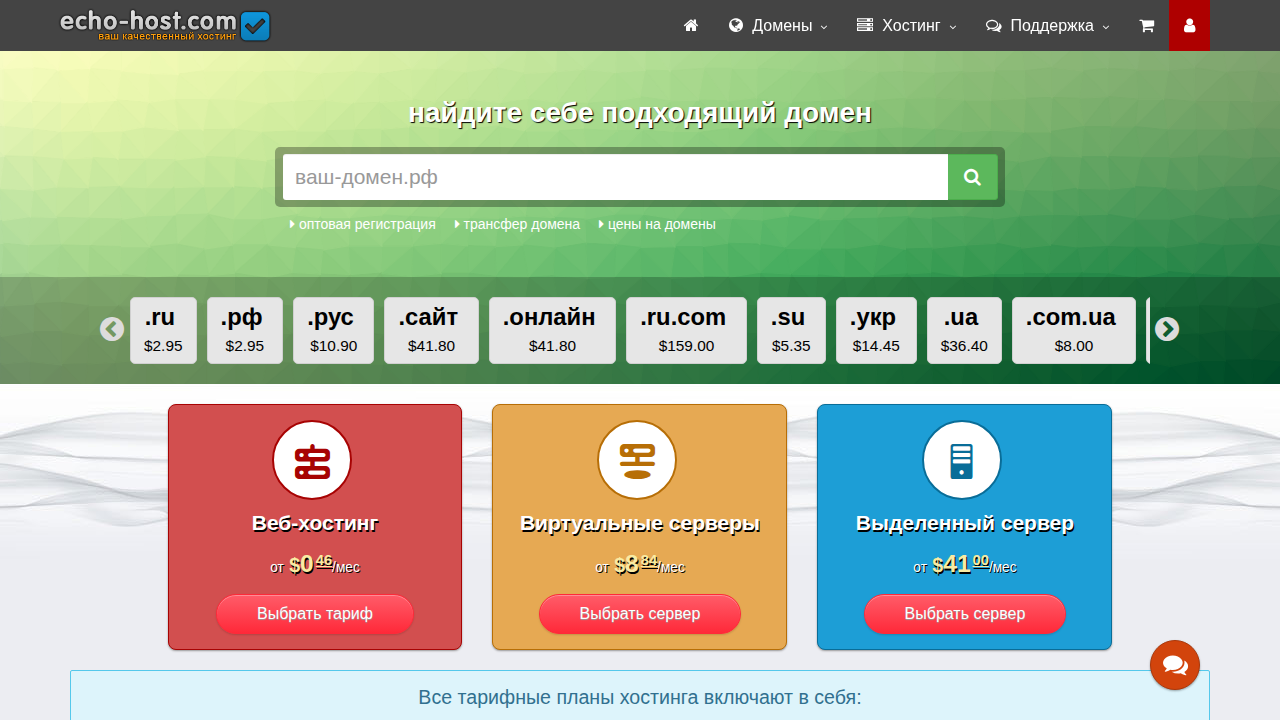Click Выбрать сервер under Виртуальные серверы
1280x720 pixels.
(x=640, y=614)
